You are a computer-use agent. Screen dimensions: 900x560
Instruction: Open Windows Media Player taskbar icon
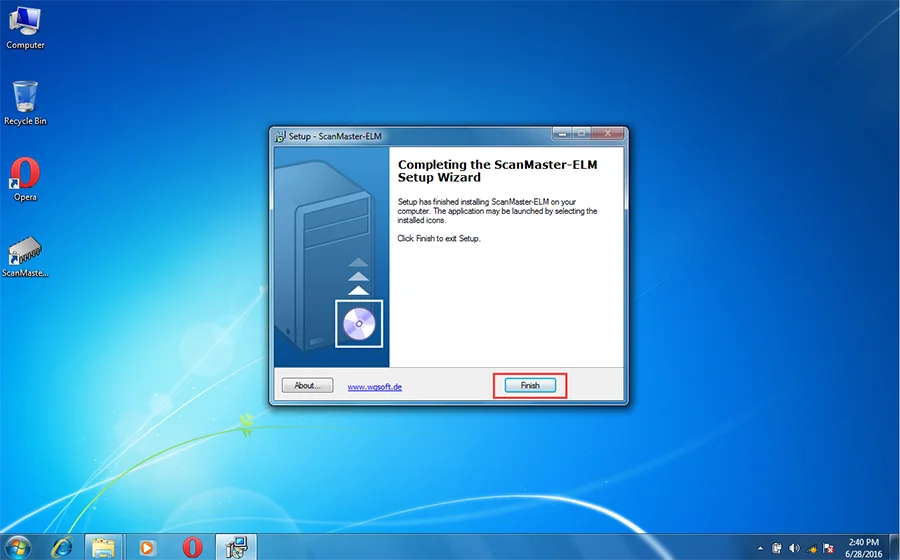click(x=147, y=547)
